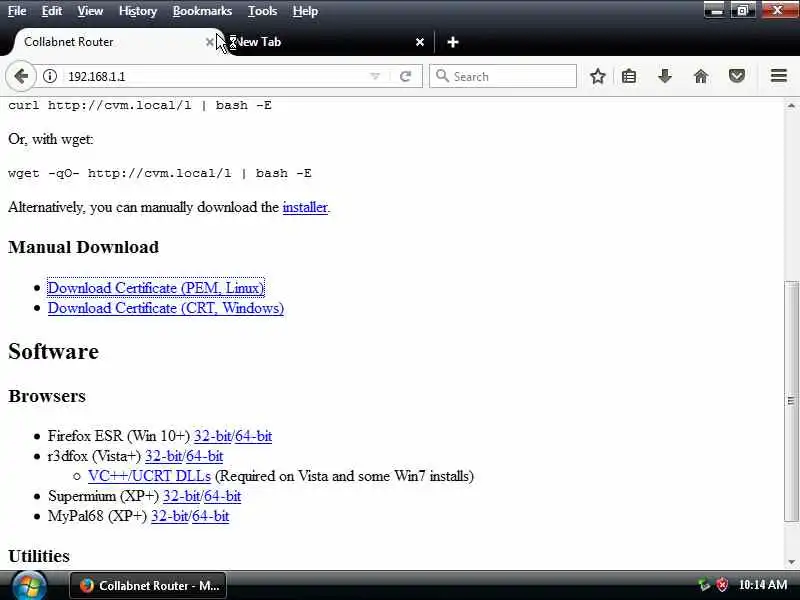Select Collabnet Router taskbar button
This screenshot has width=800, height=600.
[148, 586]
